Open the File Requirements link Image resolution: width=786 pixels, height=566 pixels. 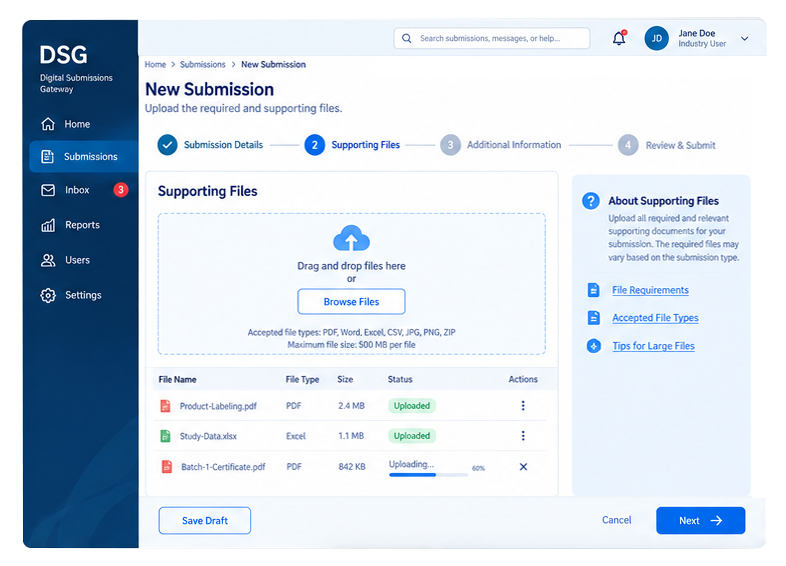(x=650, y=290)
